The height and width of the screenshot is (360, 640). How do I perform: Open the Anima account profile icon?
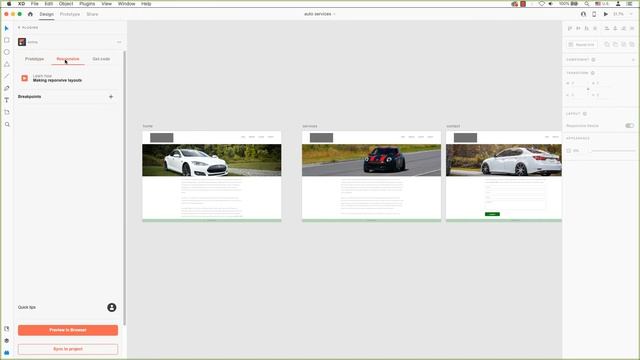[111, 307]
